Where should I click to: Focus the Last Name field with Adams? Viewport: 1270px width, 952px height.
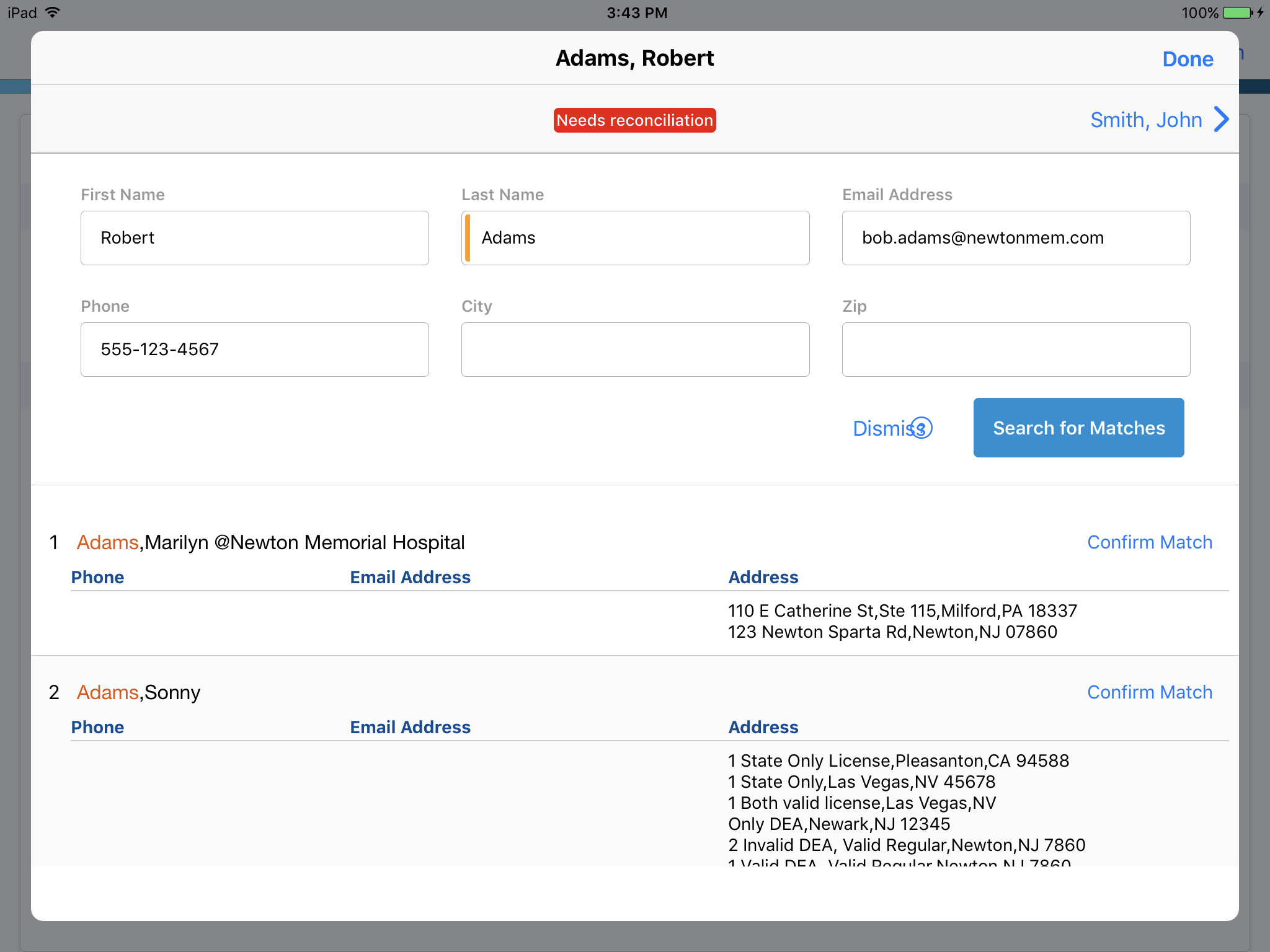(x=635, y=238)
